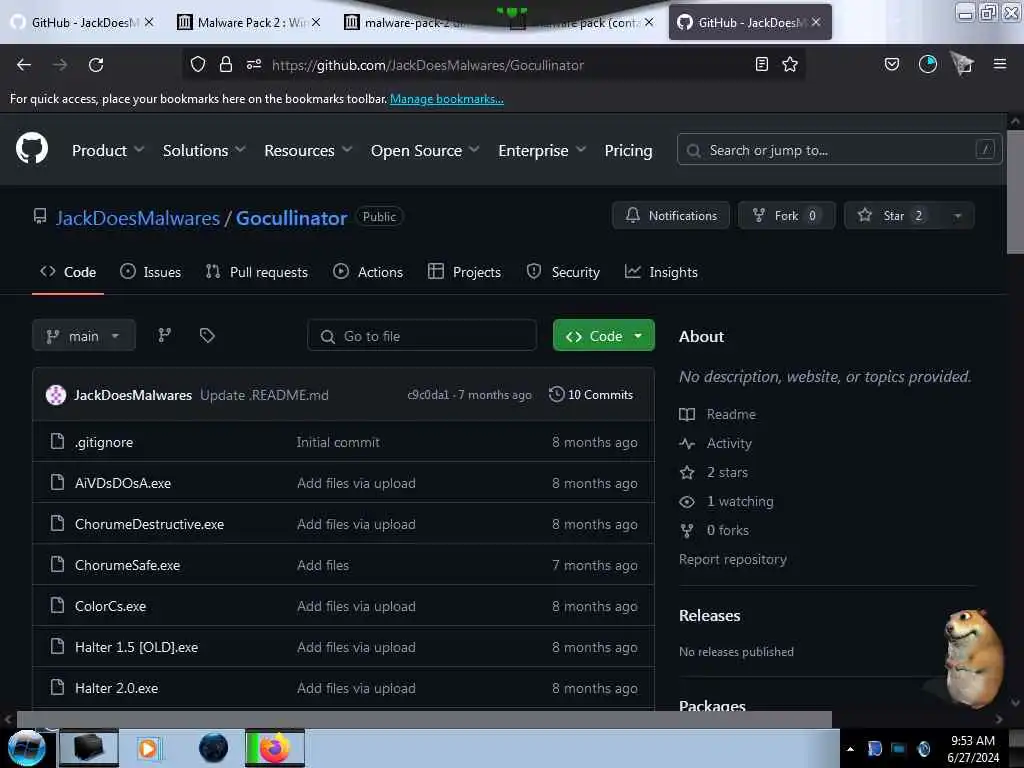Open the Star lists dropdown arrow
This screenshot has height=768, width=1024.
(x=957, y=216)
